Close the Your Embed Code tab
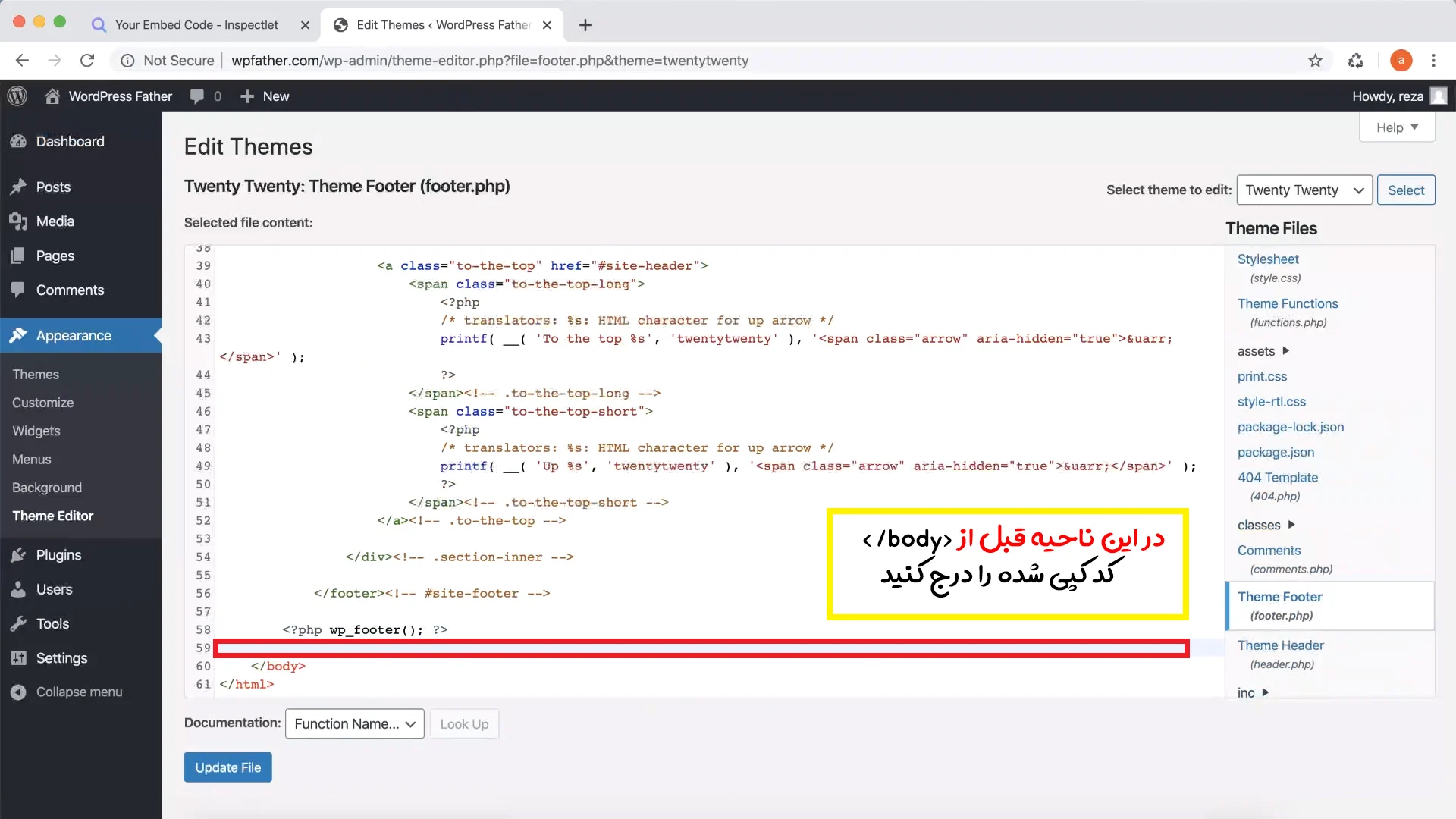Image resolution: width=1456 pixels, height=819 pixels. (x=305, y=25)
